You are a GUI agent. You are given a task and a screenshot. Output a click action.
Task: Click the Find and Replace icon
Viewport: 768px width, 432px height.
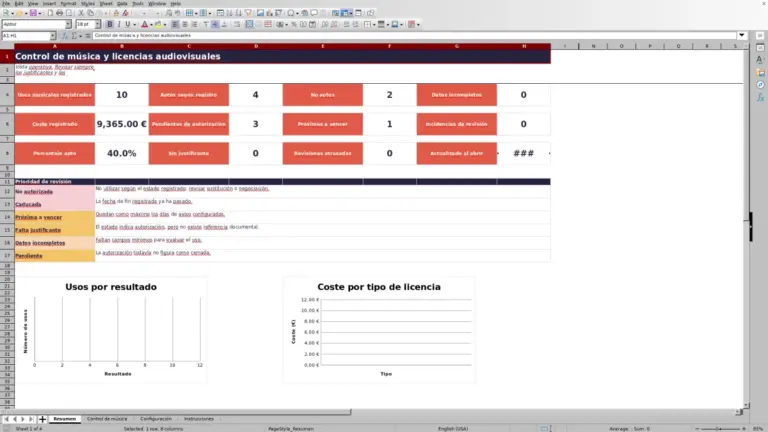[168, 13]
